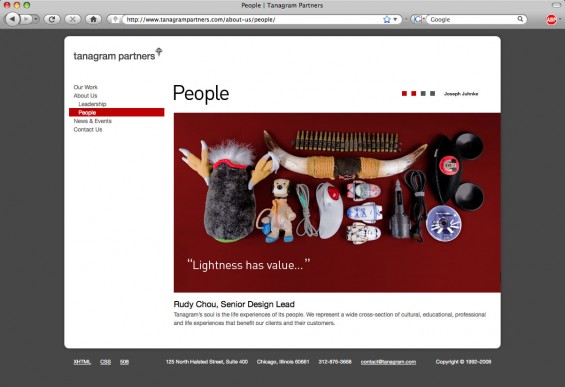Screen dimensions: 565x387
Task: Select the second red slide indicator square
Action: [414, 94]
